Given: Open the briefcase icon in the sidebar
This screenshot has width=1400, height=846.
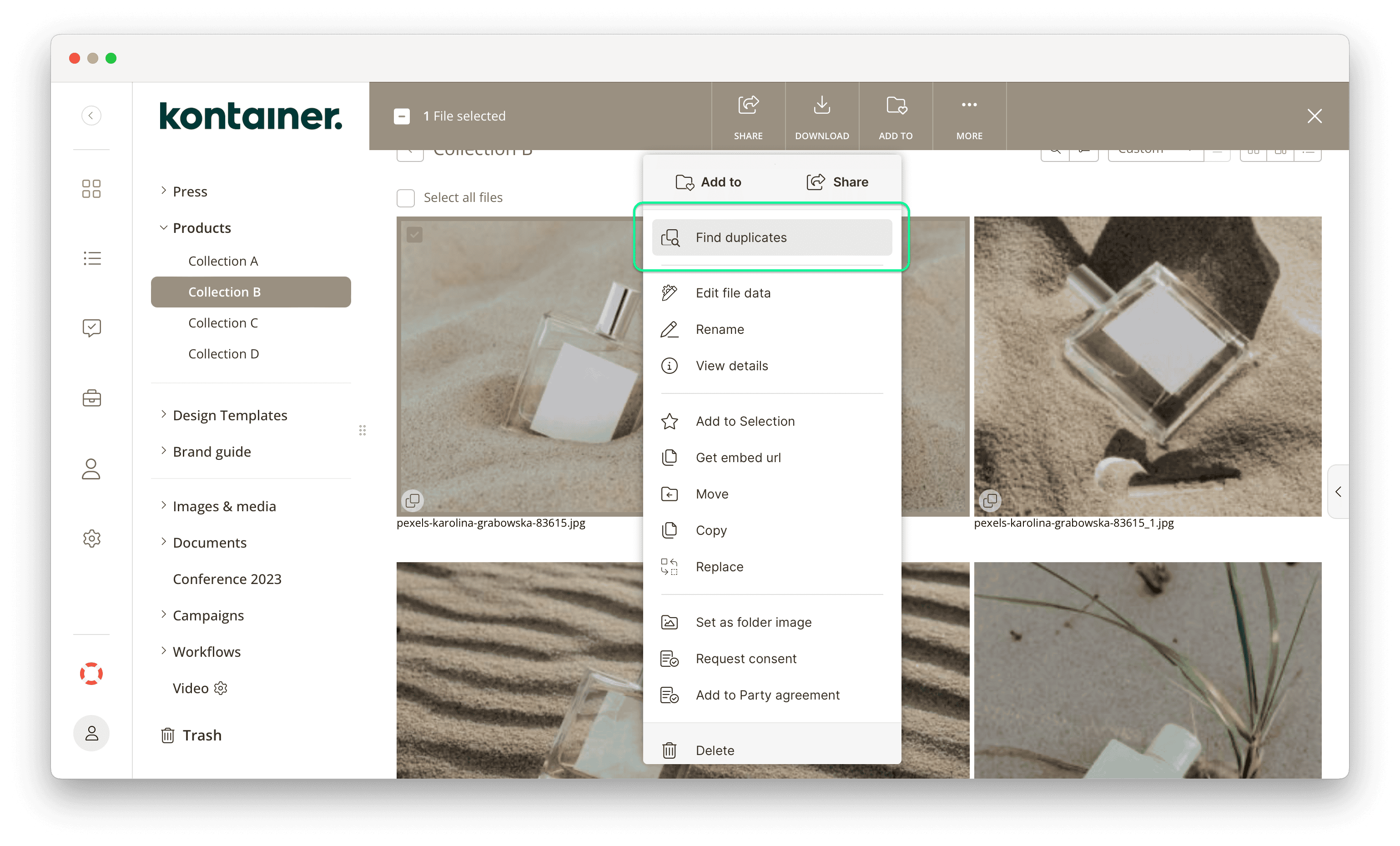Looking at the screenshot, I should tap(91, 398).
